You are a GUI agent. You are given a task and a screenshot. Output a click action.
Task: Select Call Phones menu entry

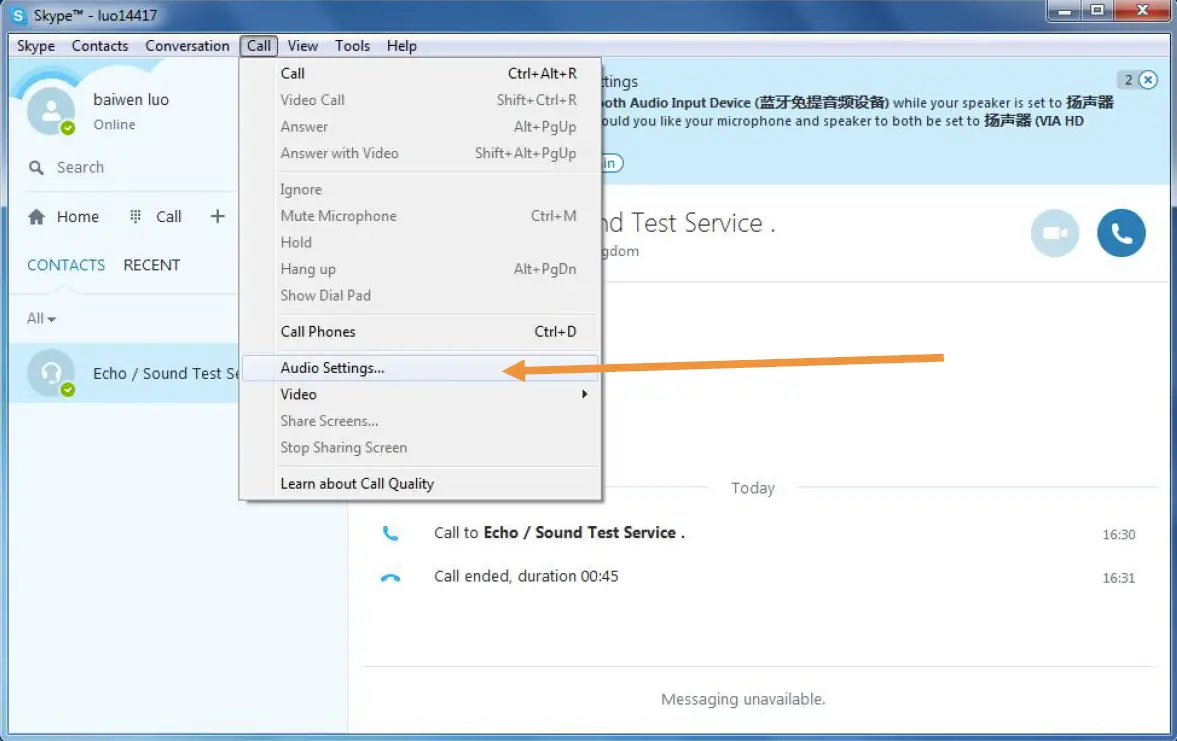point(420,332)
